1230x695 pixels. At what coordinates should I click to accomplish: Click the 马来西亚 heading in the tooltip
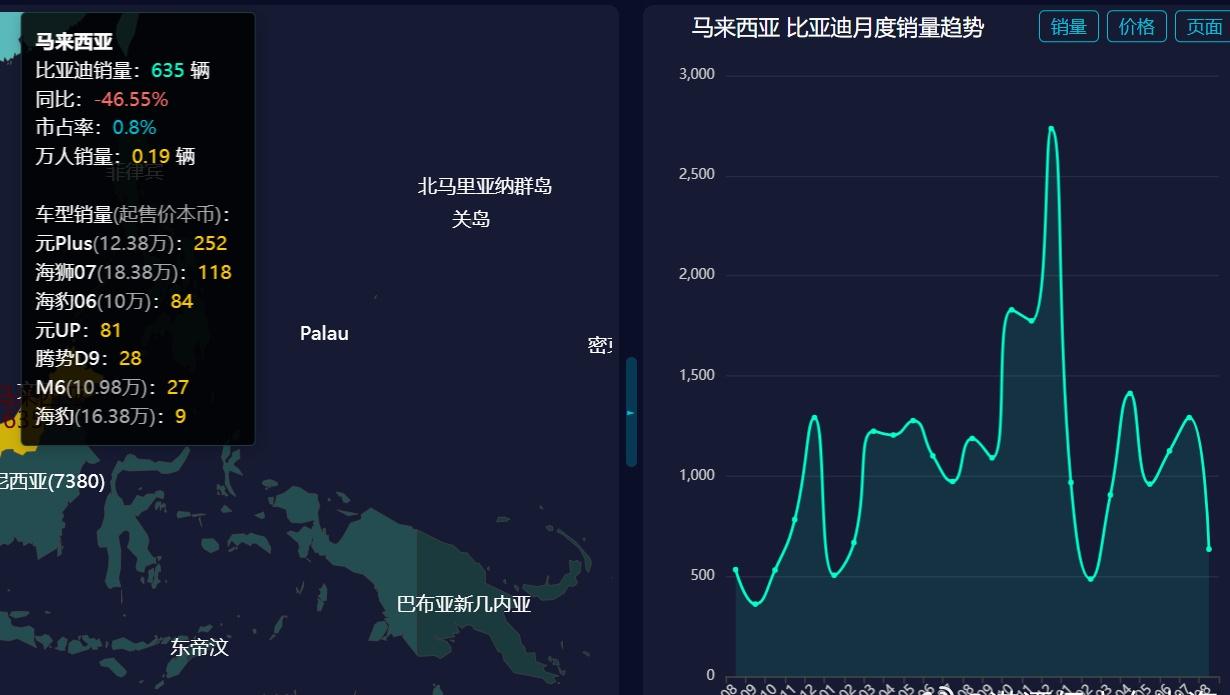click(x=74, y=42)
